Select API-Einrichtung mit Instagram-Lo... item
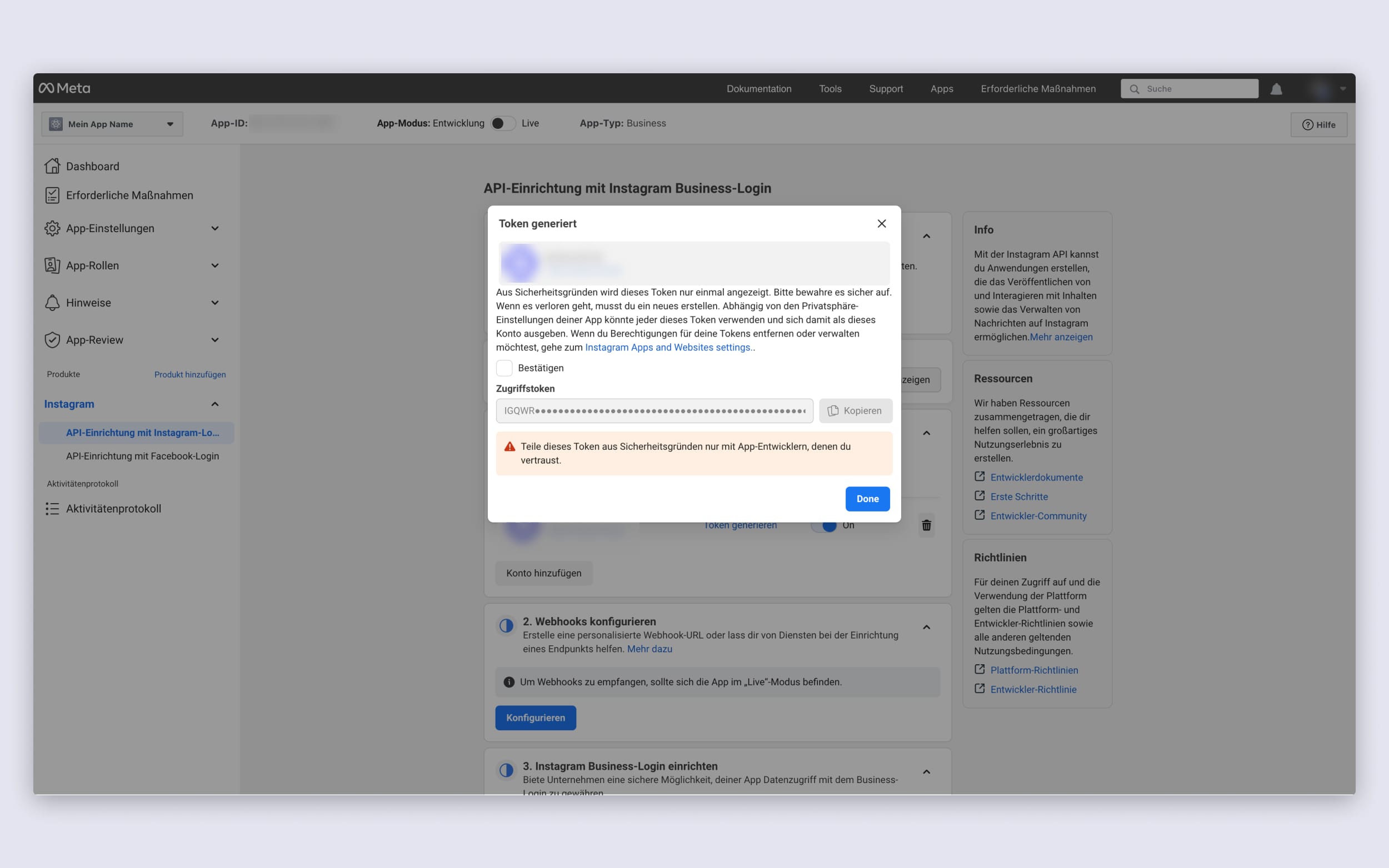 pos(137,433)
